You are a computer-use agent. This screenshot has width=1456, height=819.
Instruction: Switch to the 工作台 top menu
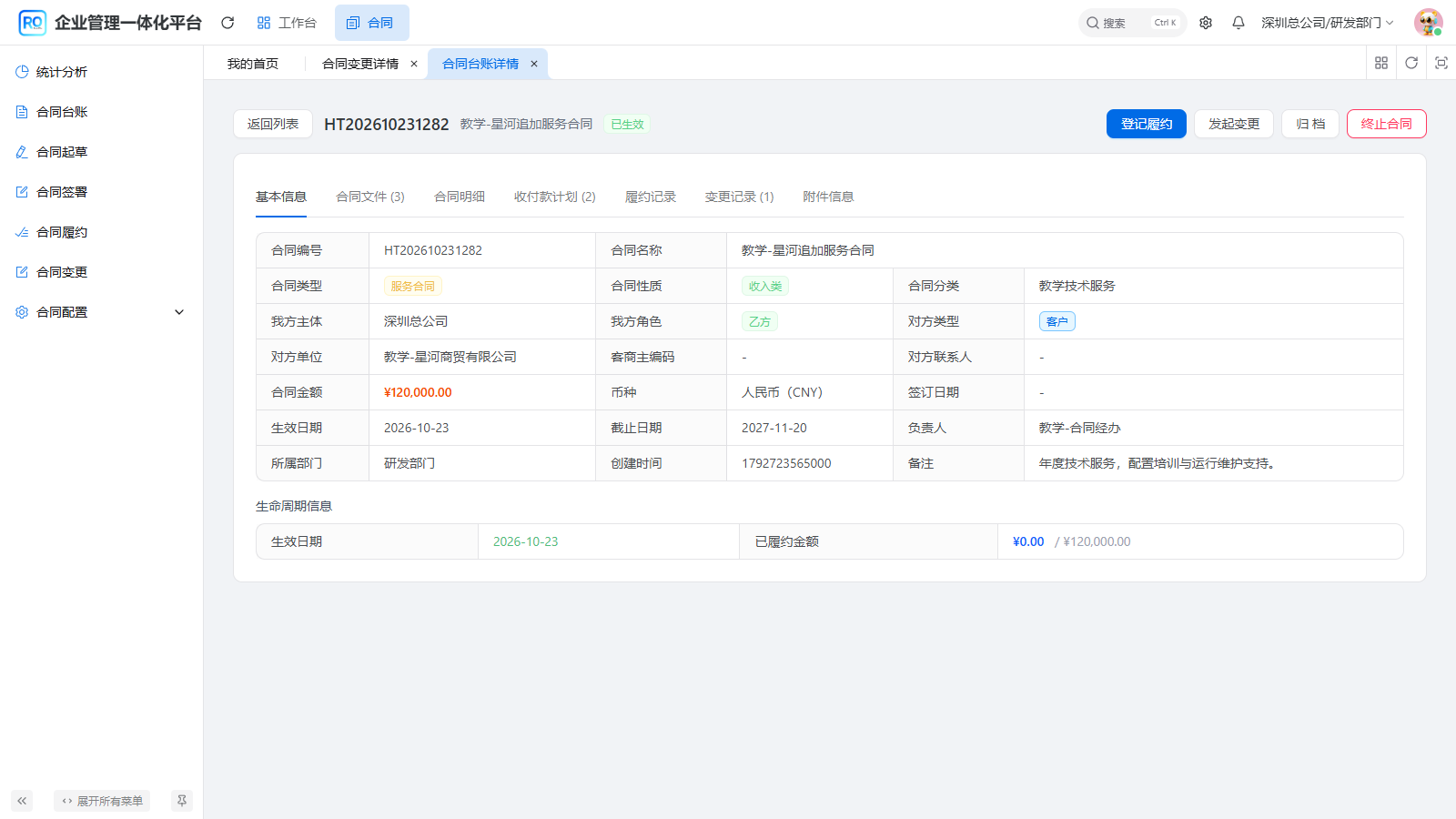(287, 23)
